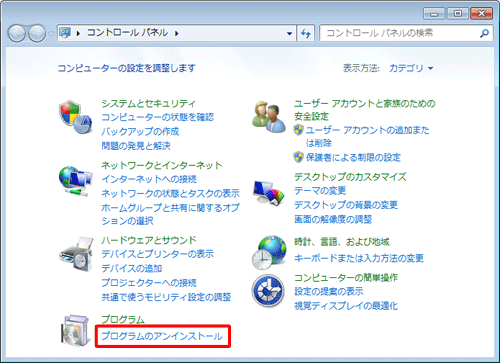The height and width of the screenshot is (363, 500).
Task: Maximize the Control Panel window
Action: [457, 14]
